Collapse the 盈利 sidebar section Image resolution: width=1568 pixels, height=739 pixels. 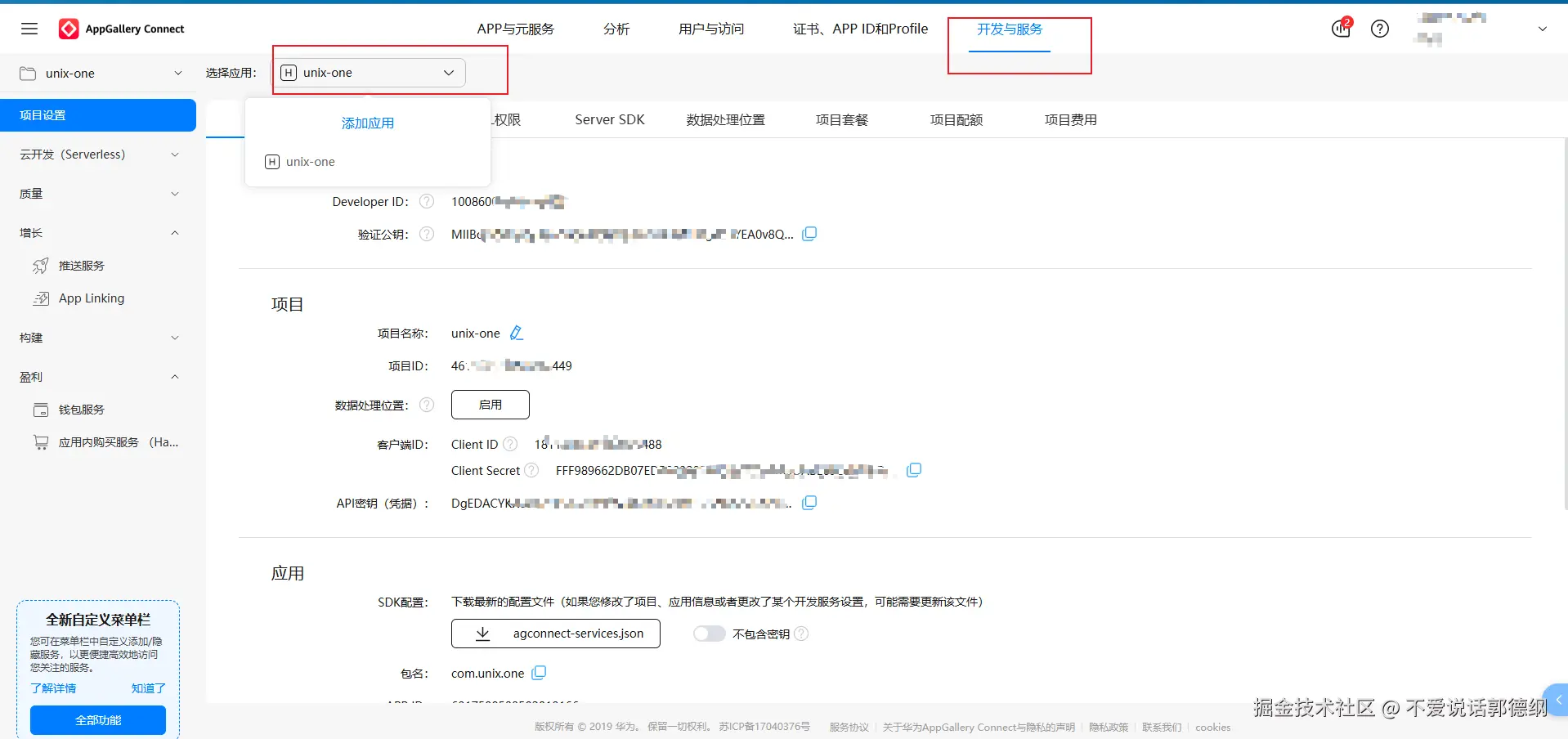(100, 377)
